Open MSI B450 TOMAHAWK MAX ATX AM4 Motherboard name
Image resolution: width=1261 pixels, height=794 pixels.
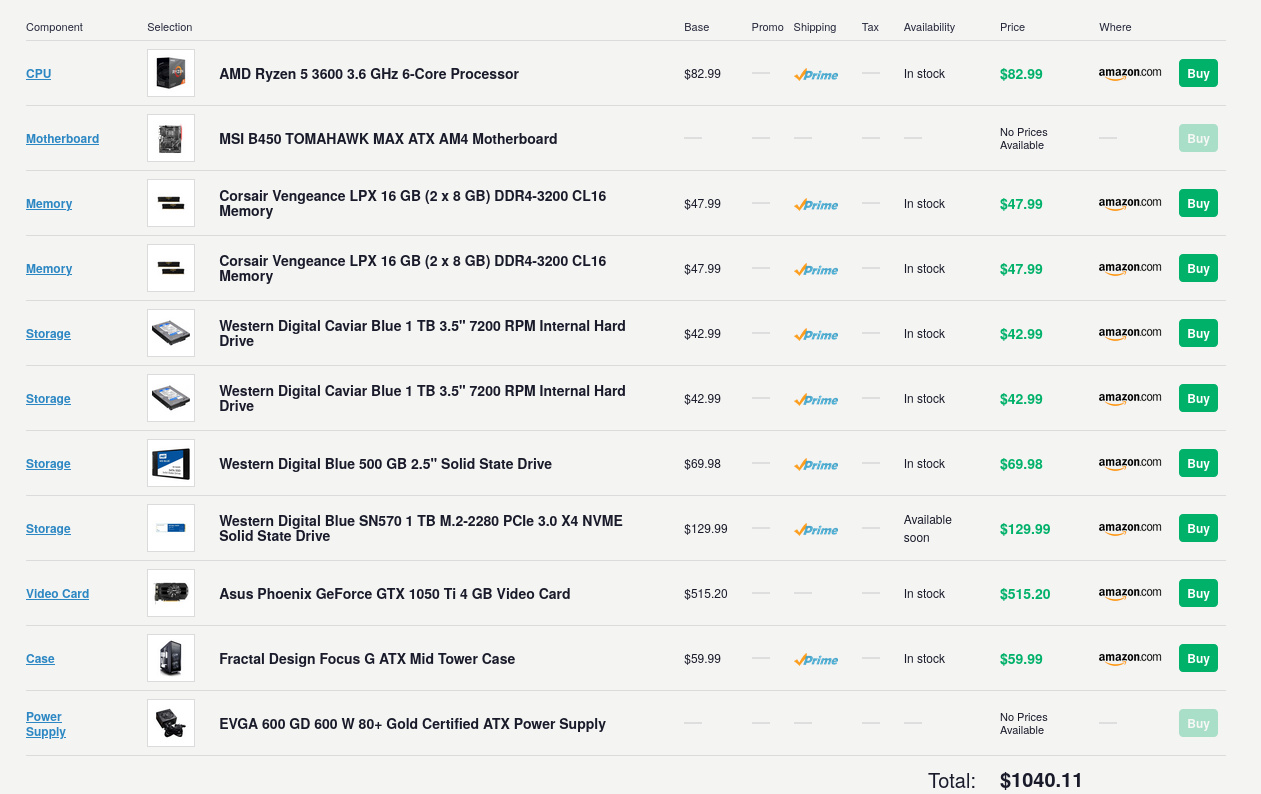(388, 139)
